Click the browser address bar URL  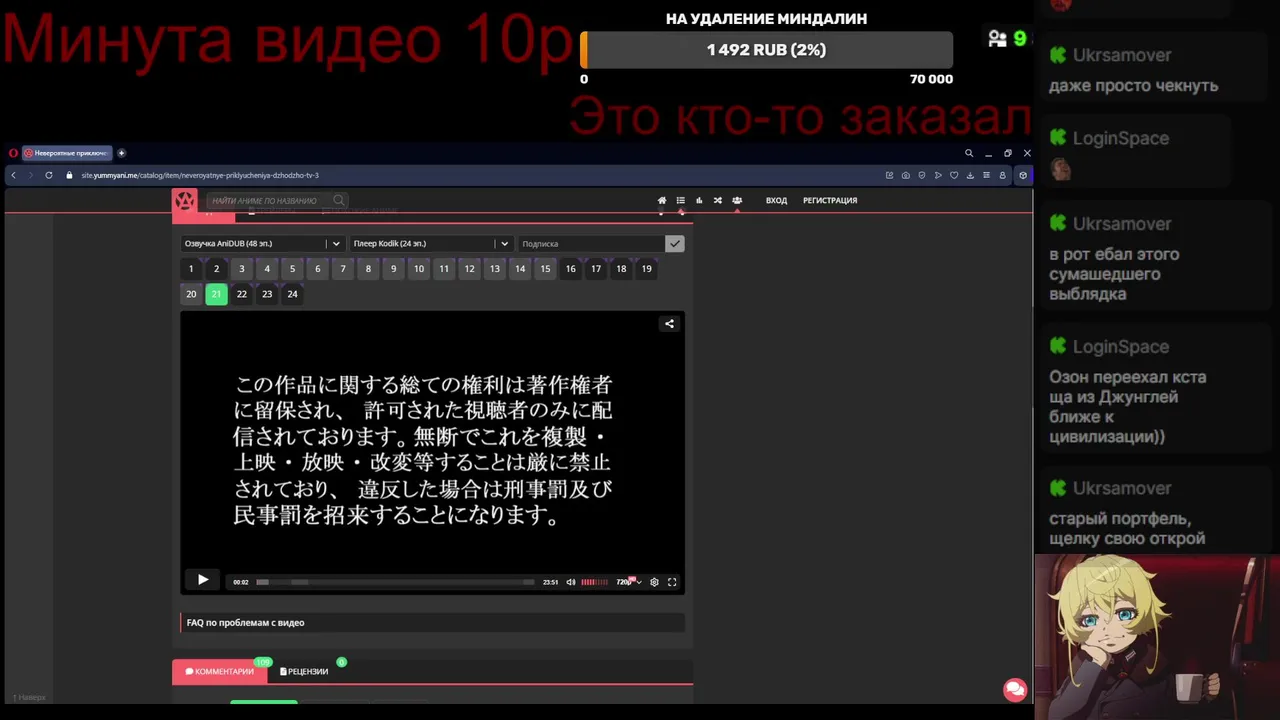coord(200,175)
